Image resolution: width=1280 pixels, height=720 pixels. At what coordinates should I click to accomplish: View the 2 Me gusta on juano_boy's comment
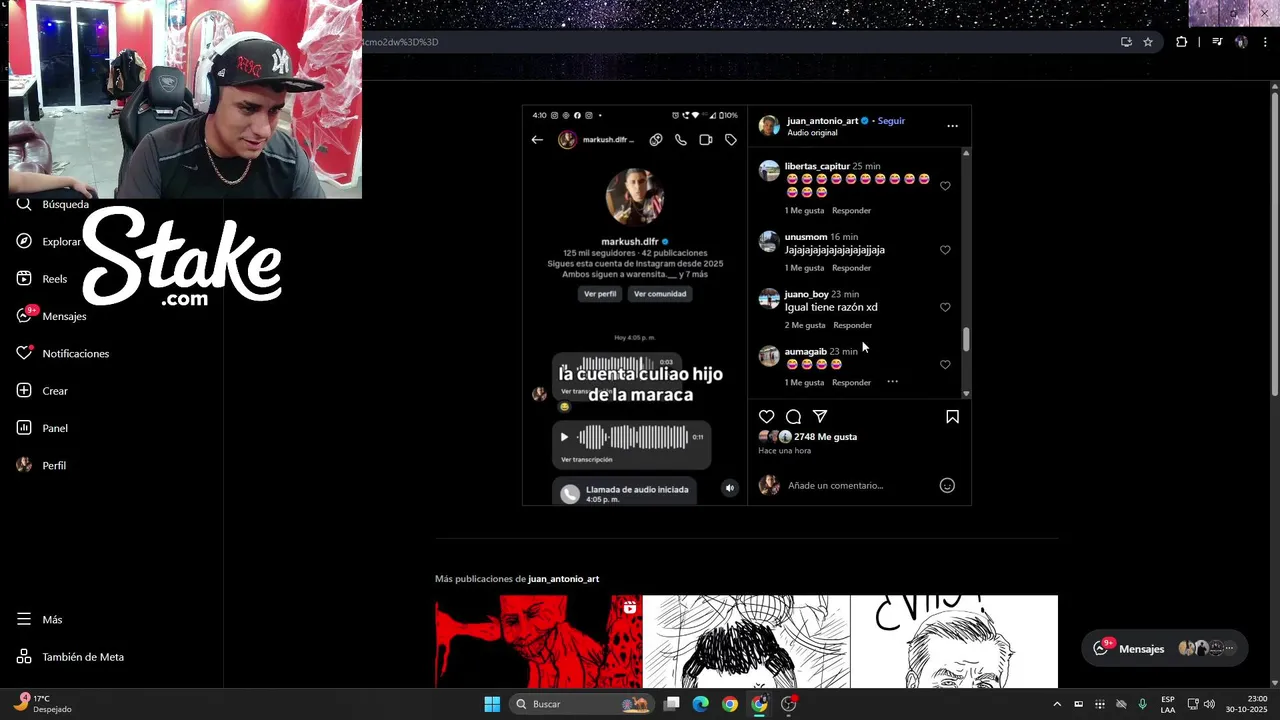click(x=805, y=325)
